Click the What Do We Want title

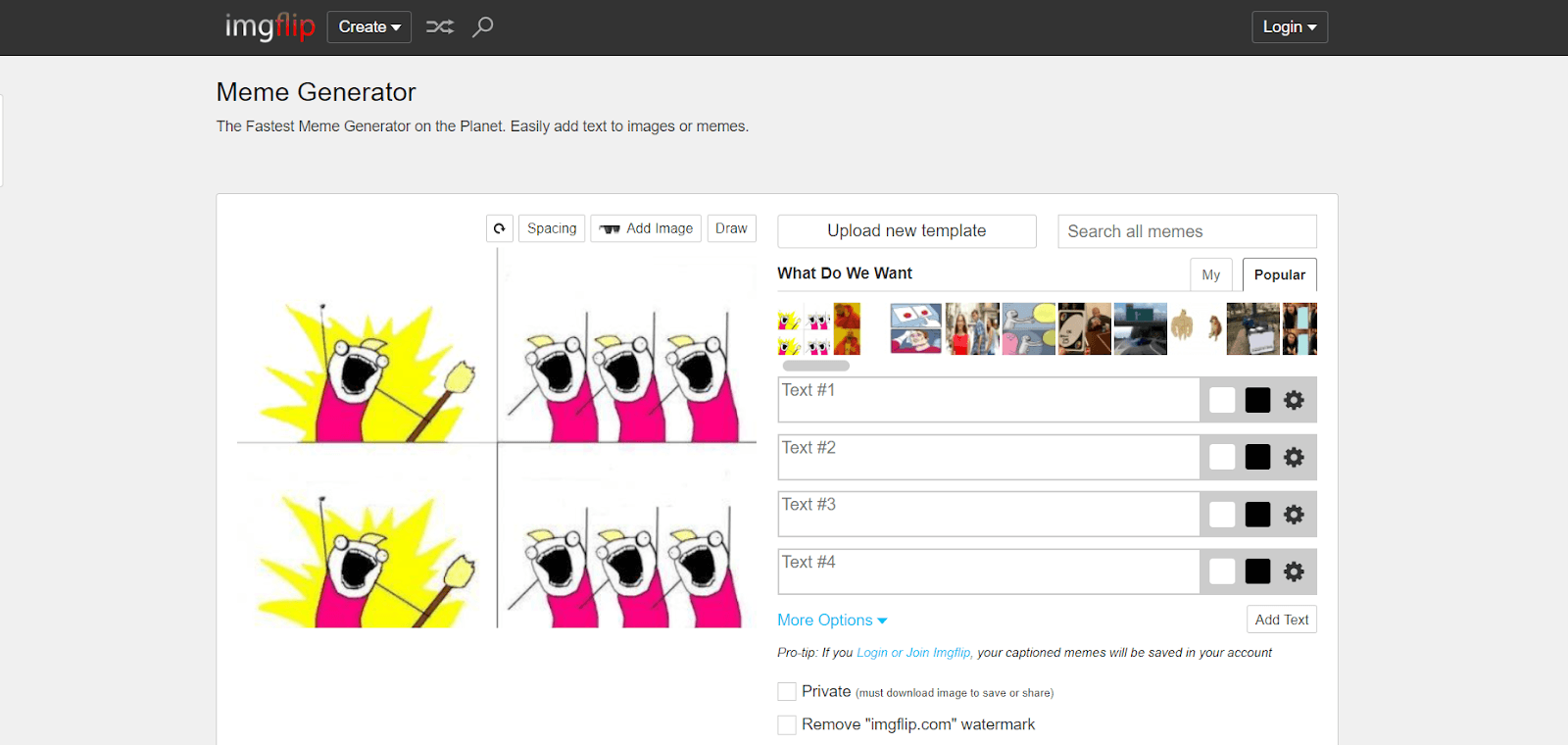click(x=845, y=273)
